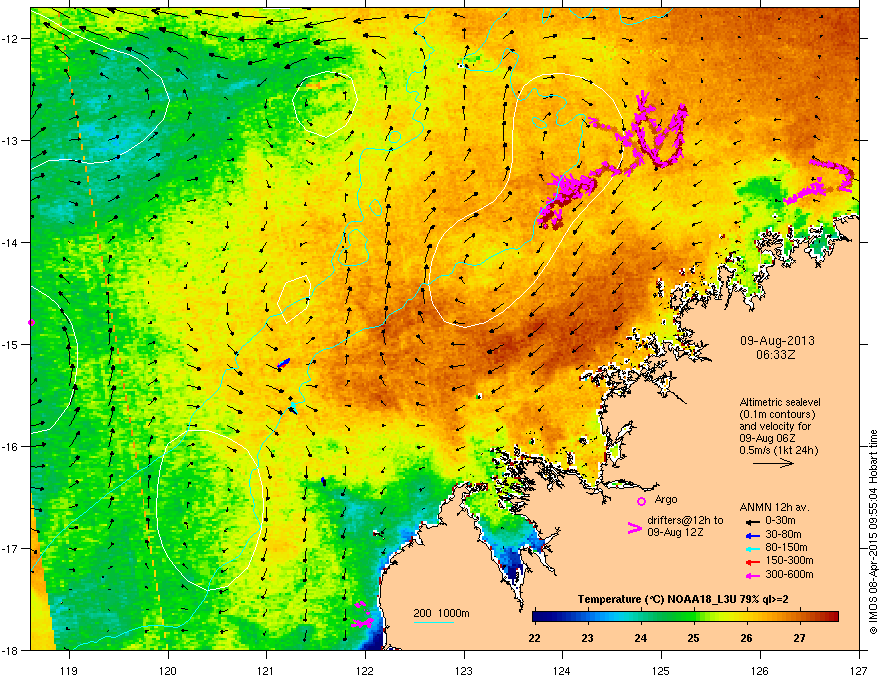Click the longitude axis label 119

69,670
